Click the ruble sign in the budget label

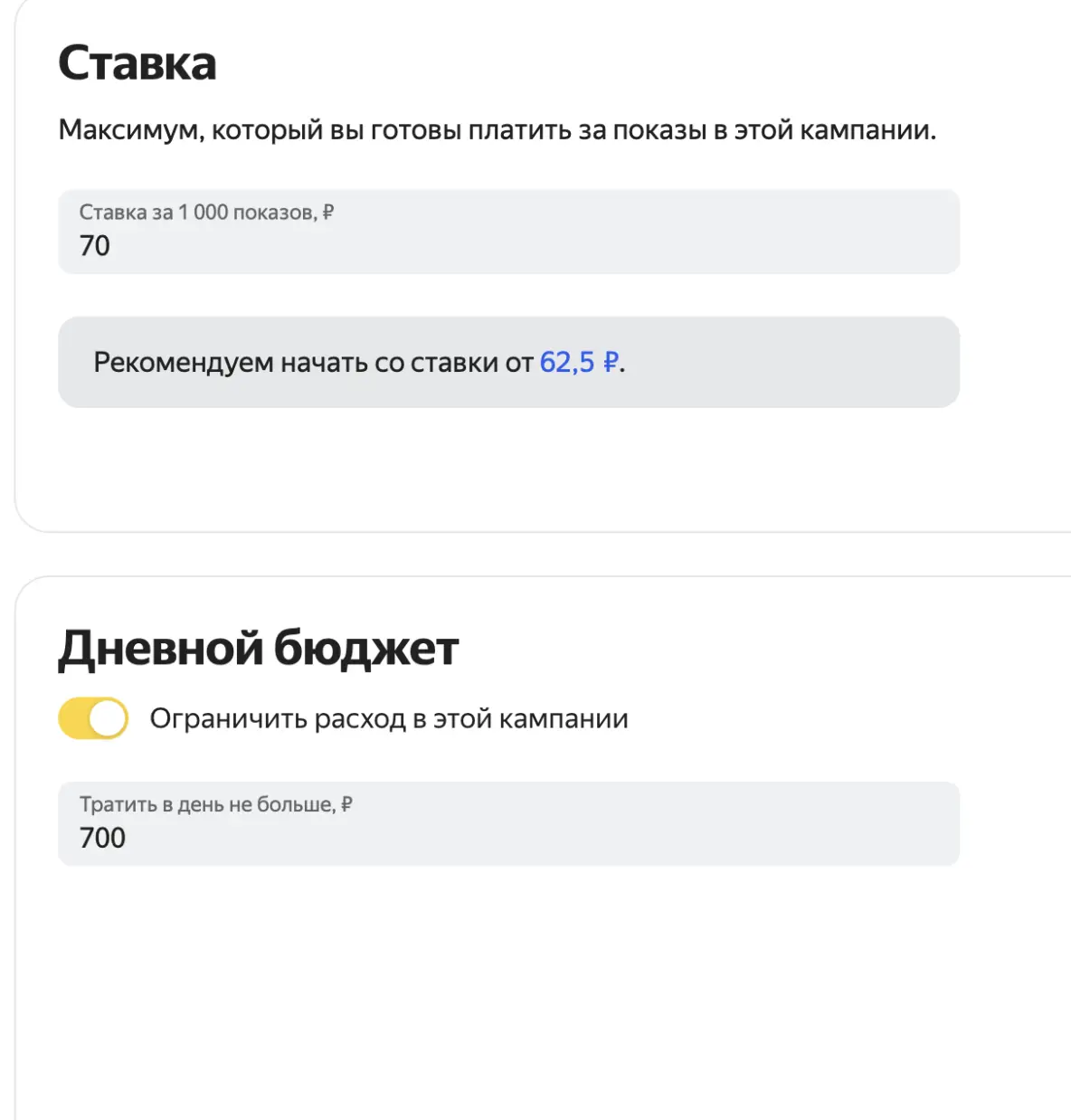pos(346,804)
